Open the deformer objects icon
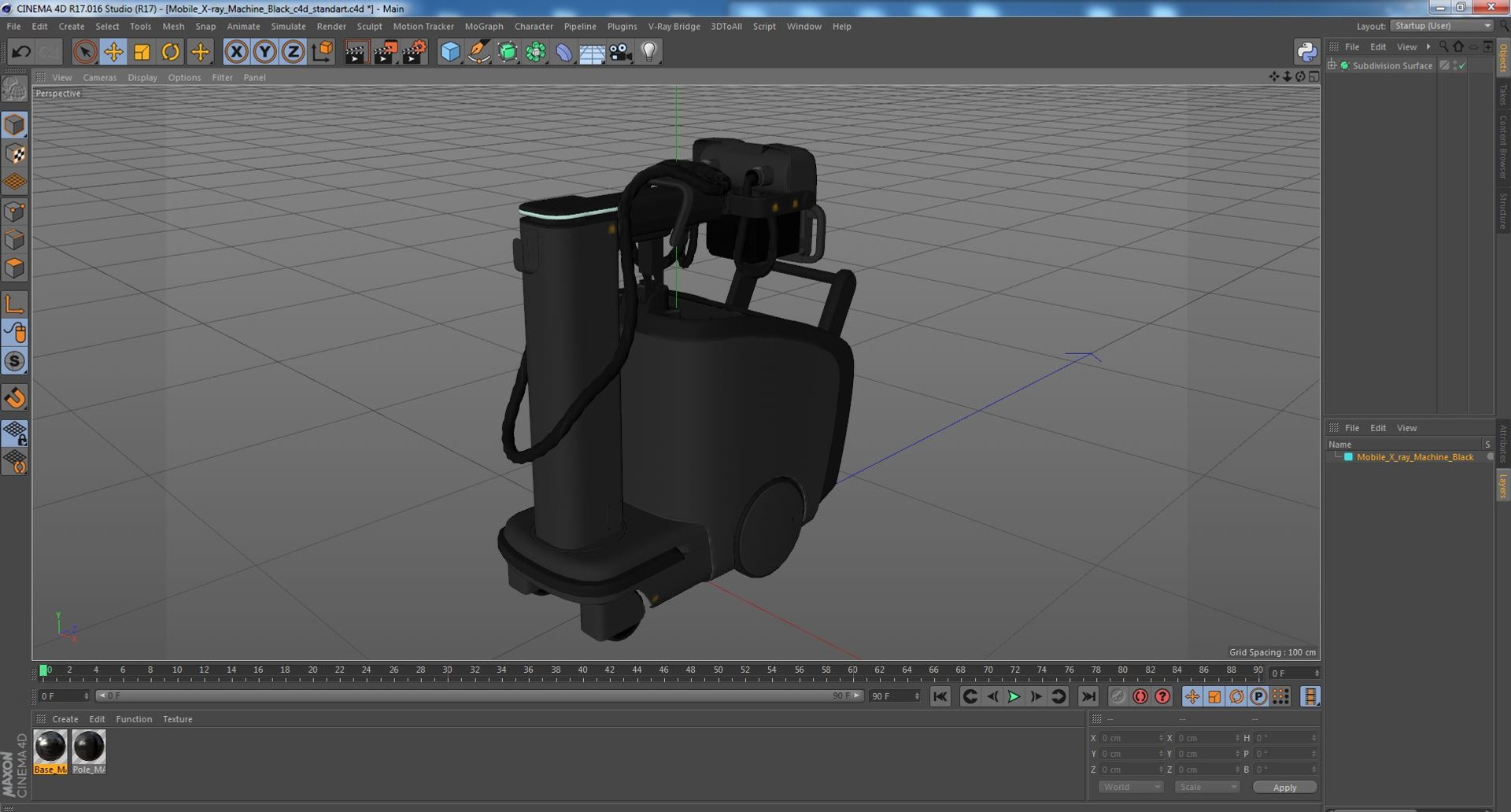 (564, 52)
